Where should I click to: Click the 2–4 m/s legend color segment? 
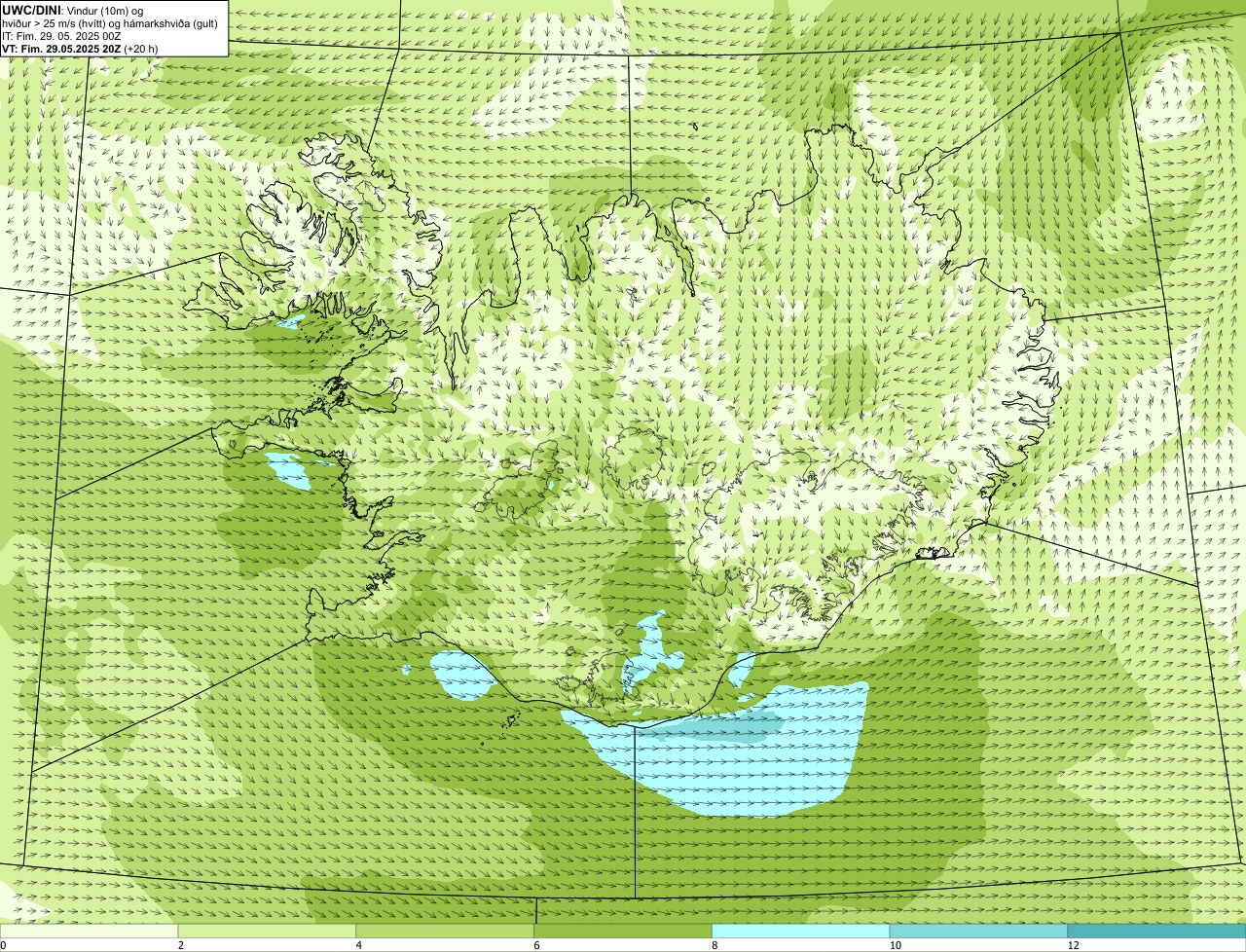tap(268, 931)
